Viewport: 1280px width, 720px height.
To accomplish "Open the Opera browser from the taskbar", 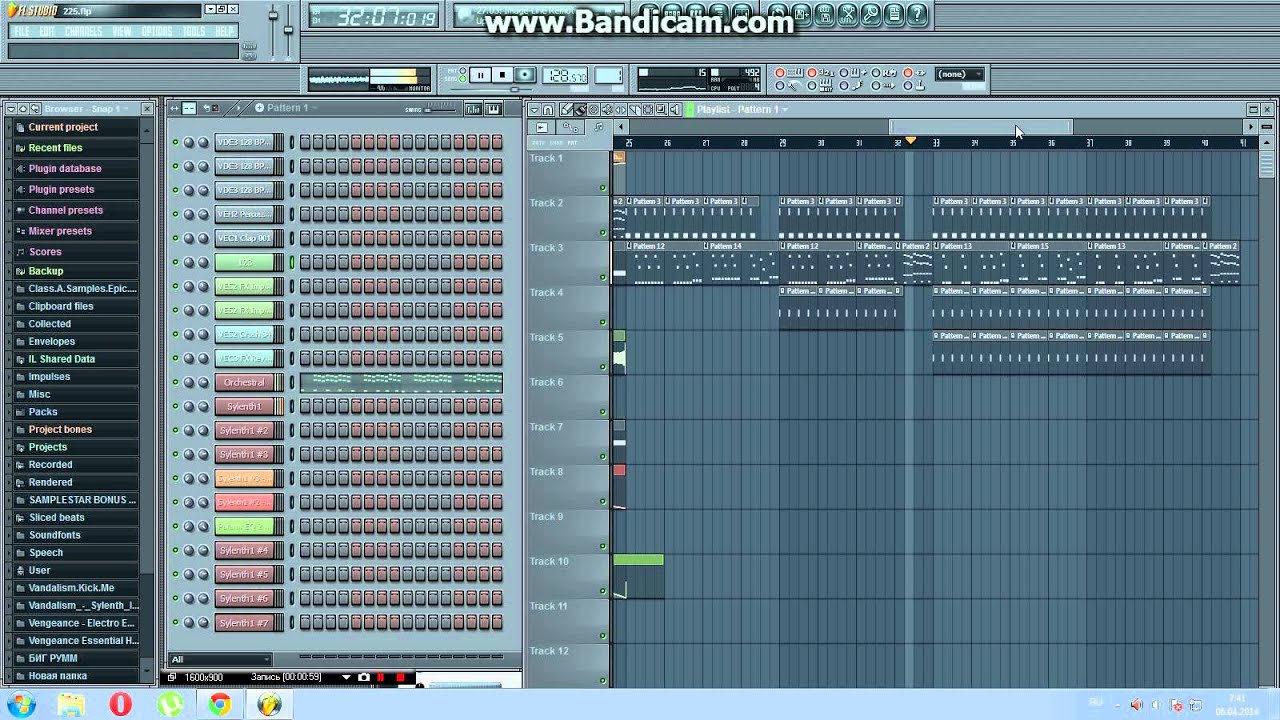I will click(120, 704).
